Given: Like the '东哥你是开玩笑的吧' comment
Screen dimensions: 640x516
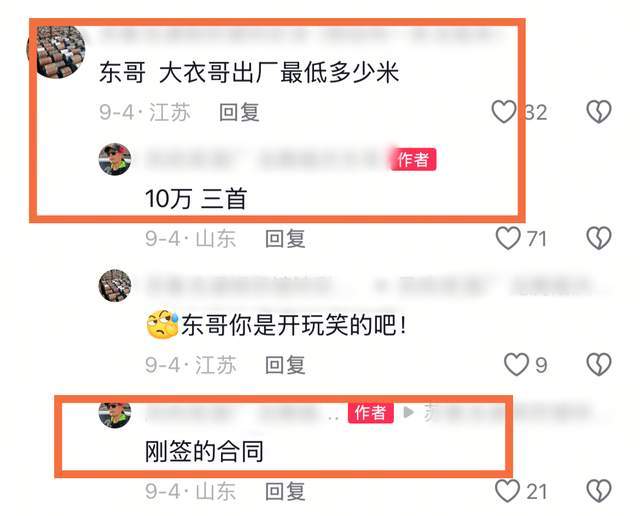Looking at the screenshot, I should pyautogui.click(x=516, y=365).
